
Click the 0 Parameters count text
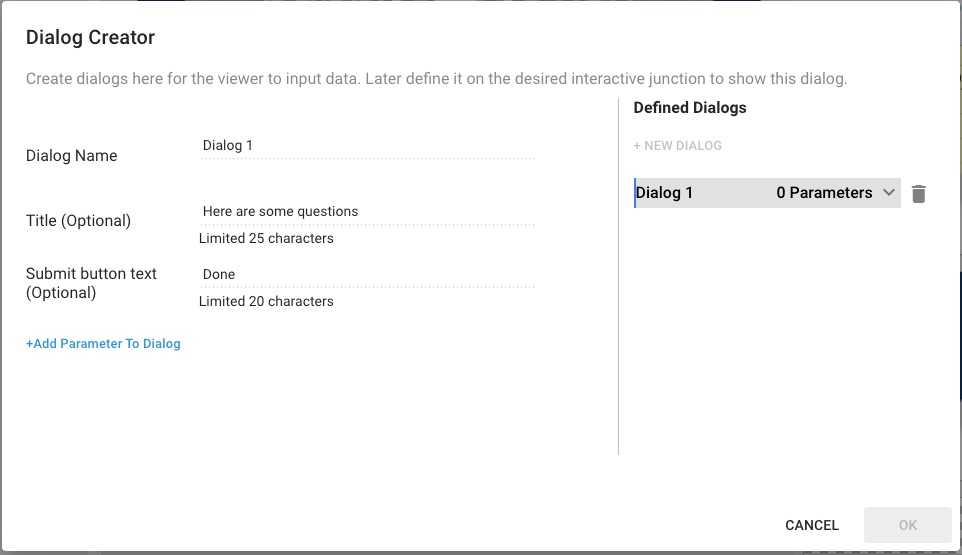(824, 193)
